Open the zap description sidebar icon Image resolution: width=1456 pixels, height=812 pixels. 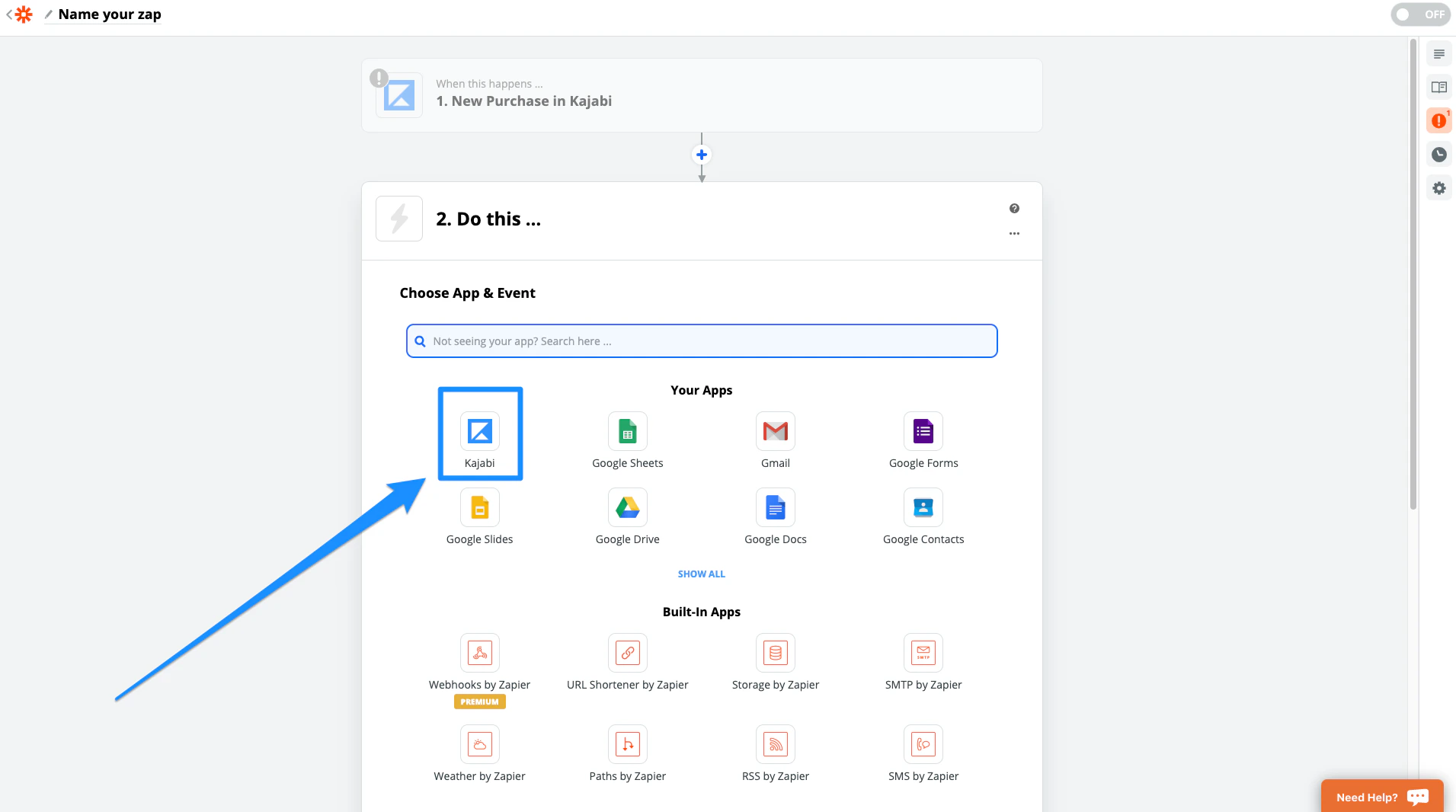click(1438, 54)
